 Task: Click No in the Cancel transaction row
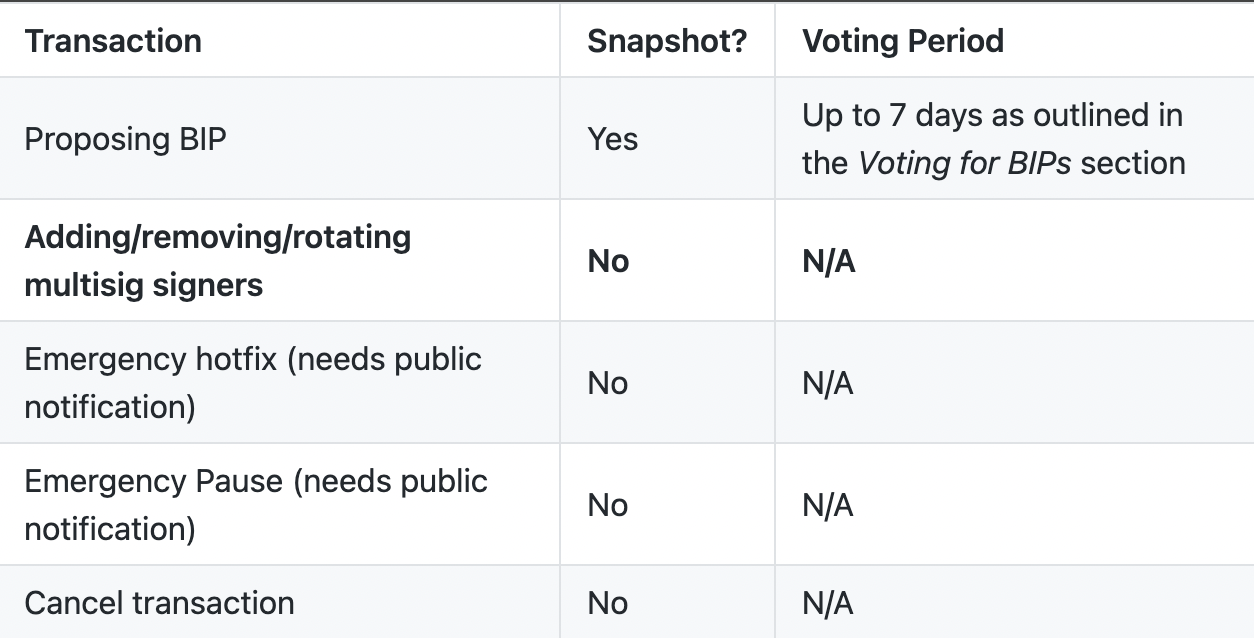click(x=608, y=603)
